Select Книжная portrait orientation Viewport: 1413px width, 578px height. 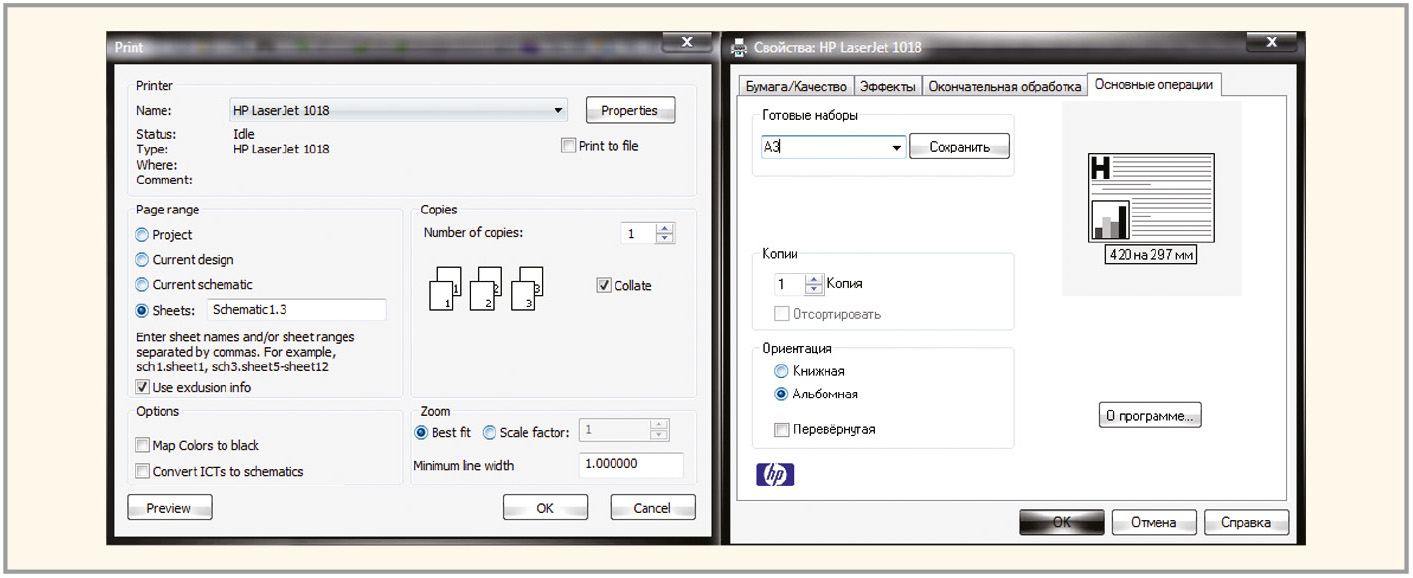click(x=782, y=371)
